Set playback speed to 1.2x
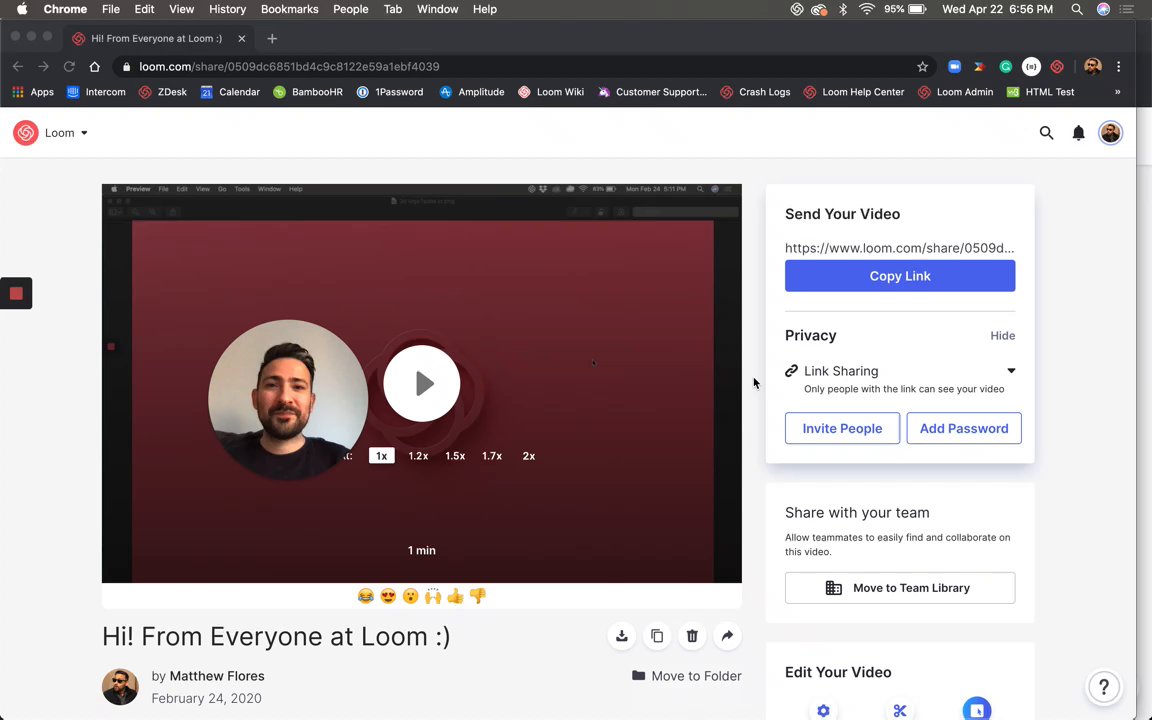 click(x=418, y=456)
